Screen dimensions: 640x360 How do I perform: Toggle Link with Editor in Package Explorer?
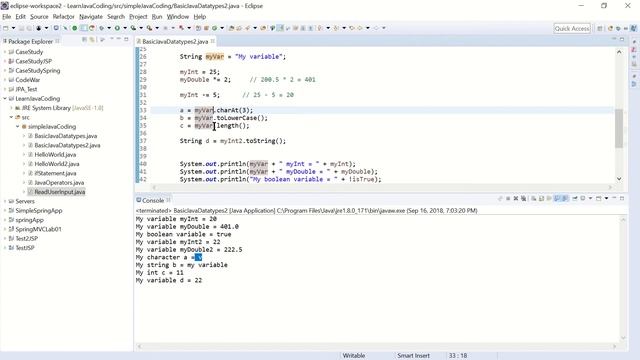(92, 40)
